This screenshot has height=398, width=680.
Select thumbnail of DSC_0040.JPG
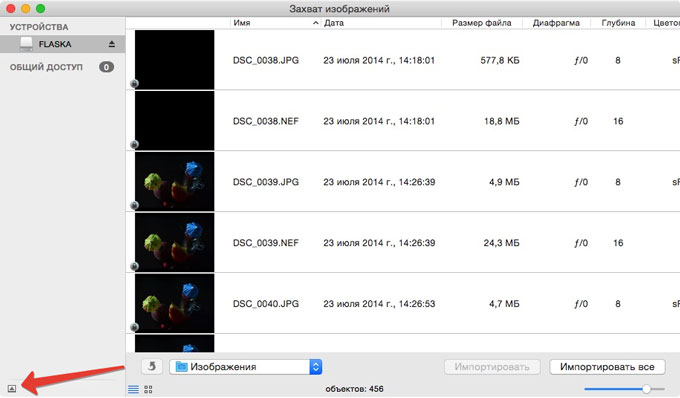[174, 303]
